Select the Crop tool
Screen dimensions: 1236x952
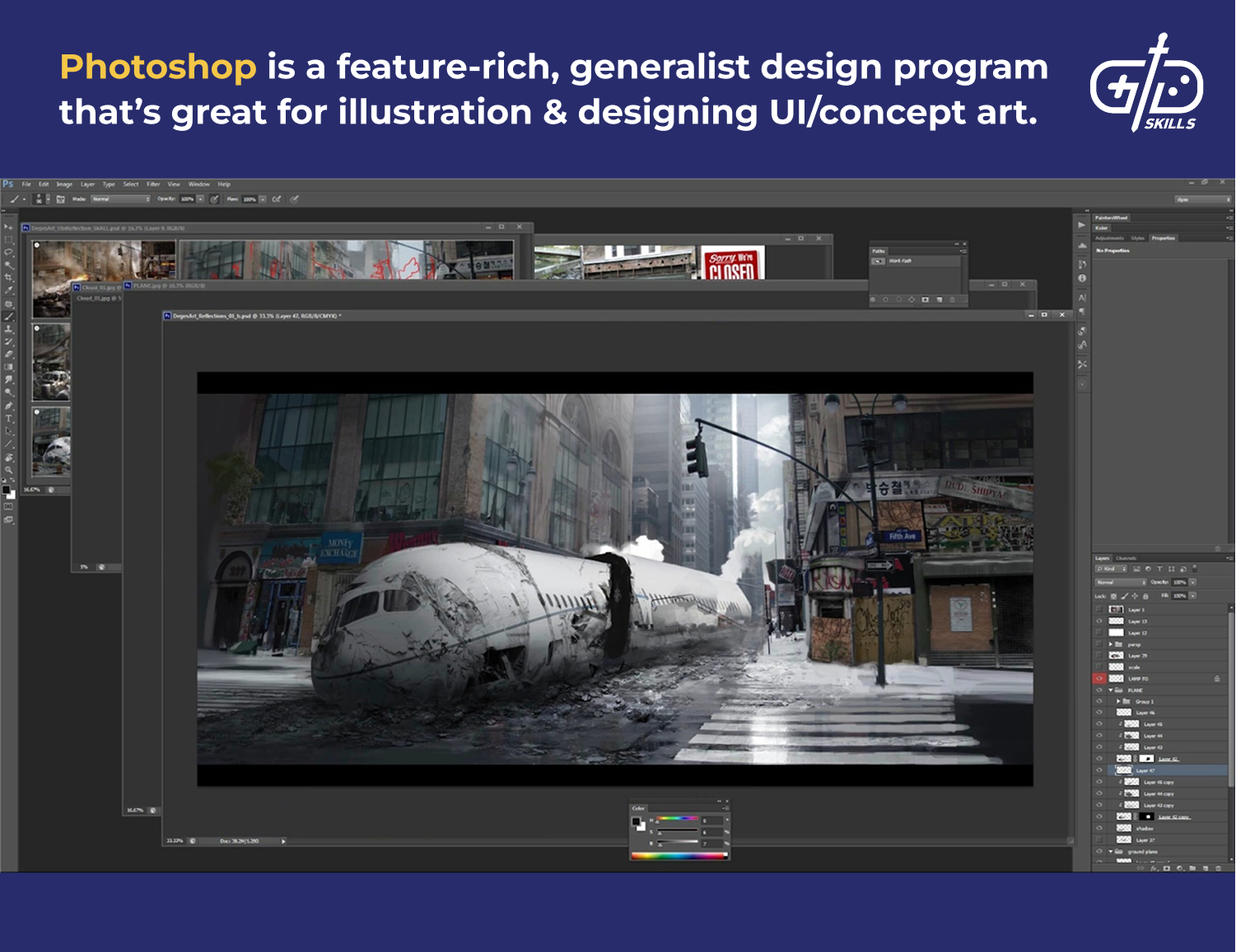click(8, 277)
